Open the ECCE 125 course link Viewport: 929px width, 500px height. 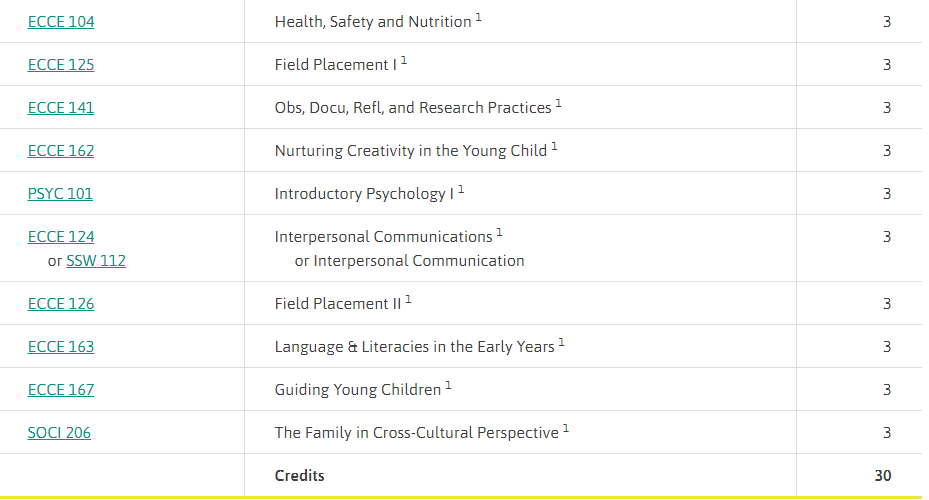61,65
